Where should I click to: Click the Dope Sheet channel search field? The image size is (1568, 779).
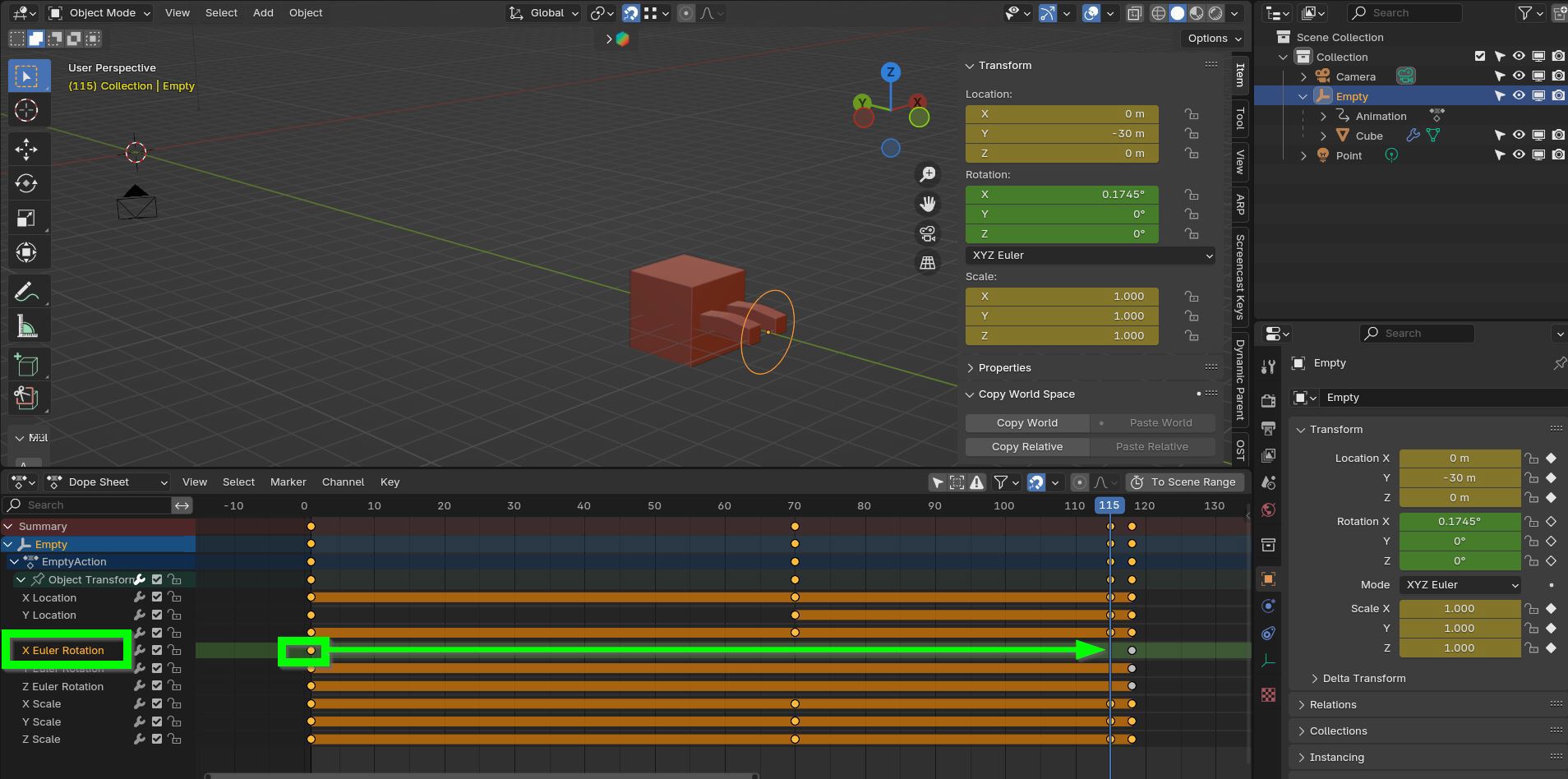[87, 505]
